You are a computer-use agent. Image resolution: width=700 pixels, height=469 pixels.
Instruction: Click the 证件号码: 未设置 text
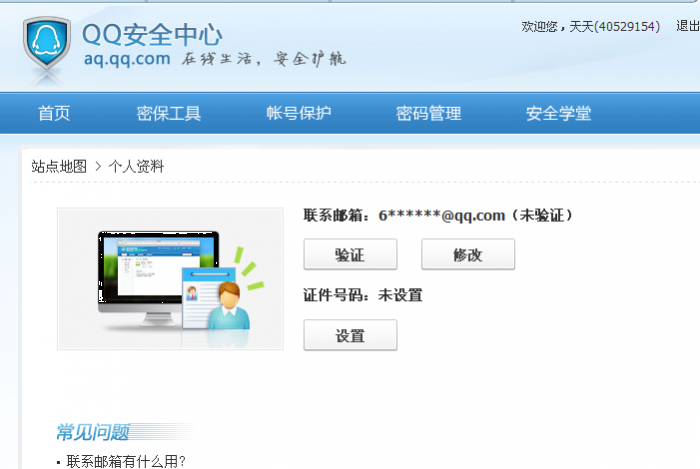click(363, 295)
